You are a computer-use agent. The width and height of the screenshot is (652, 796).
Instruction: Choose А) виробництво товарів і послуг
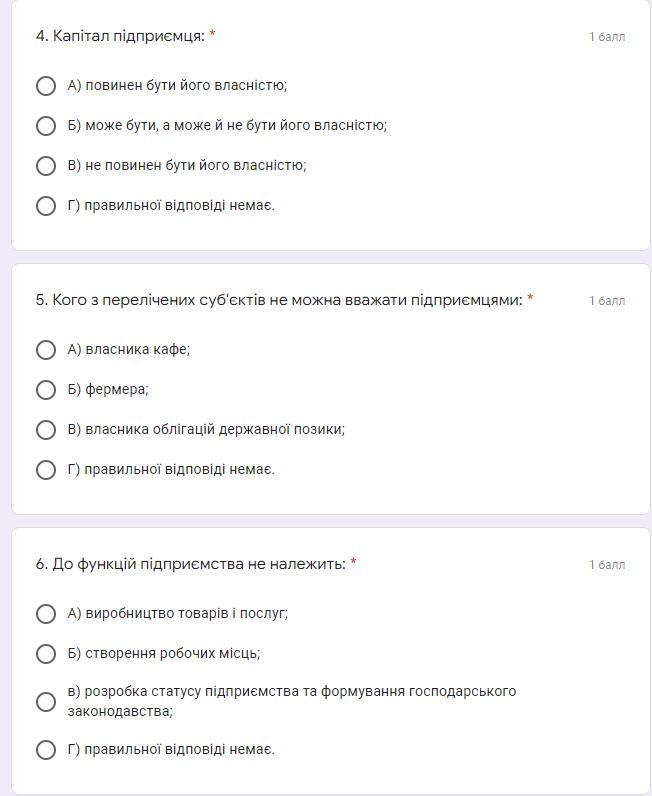46,614
